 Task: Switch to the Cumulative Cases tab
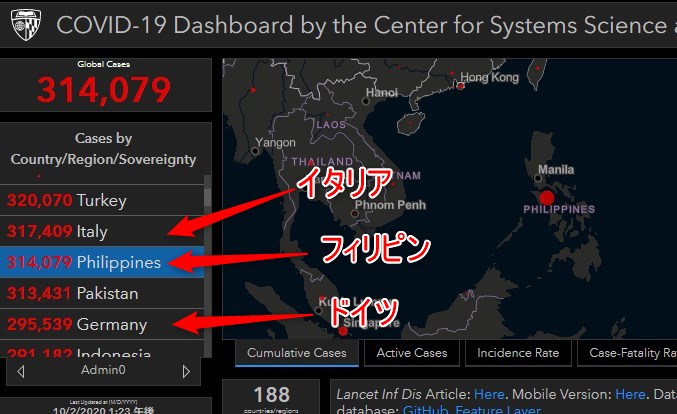(x=297, y=353)
